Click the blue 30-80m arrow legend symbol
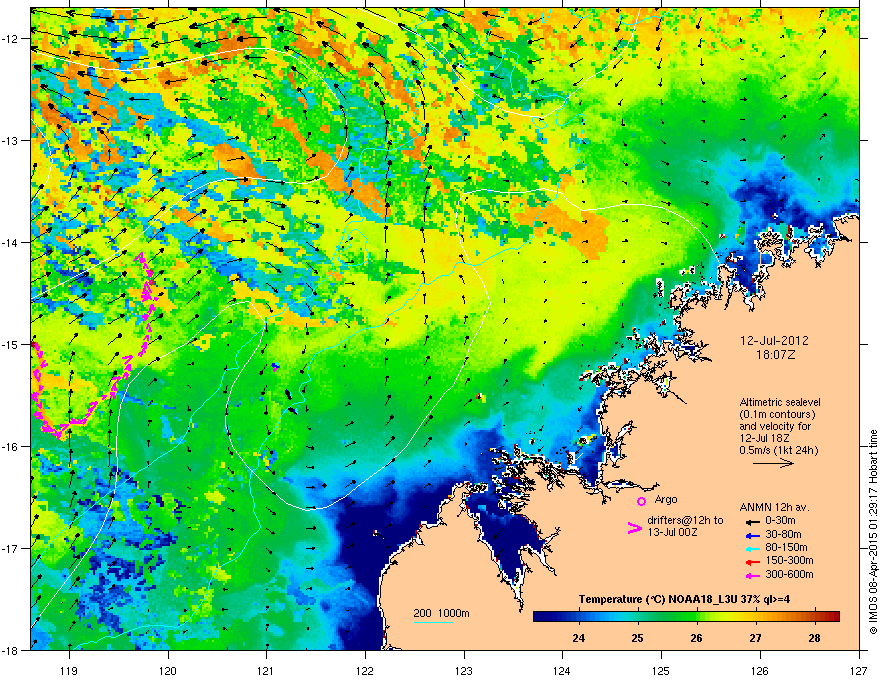Viewport: 880px width, 680px height. tap(751, 535)
